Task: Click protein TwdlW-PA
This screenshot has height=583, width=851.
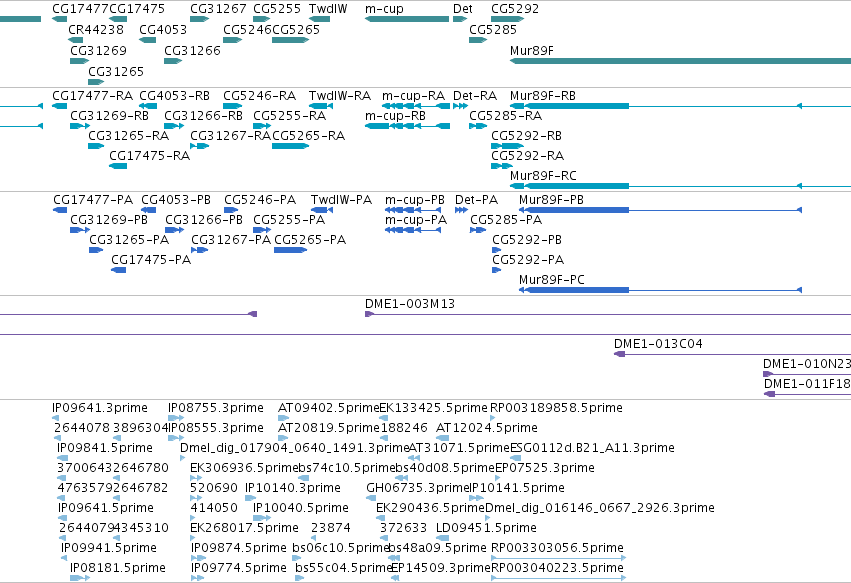Action: (x=341, y=200)
